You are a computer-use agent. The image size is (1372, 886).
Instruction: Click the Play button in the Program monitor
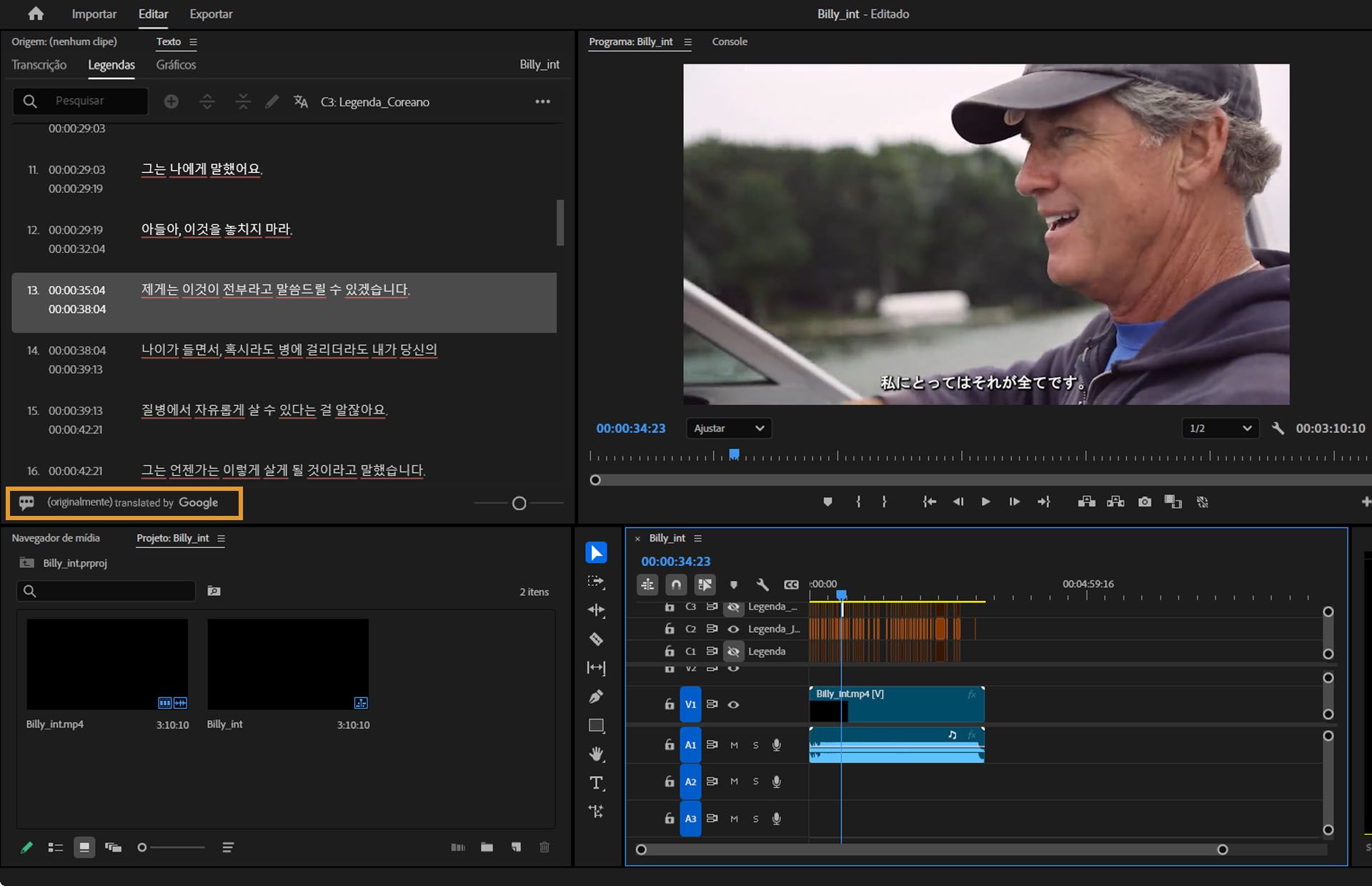[985, 502]
